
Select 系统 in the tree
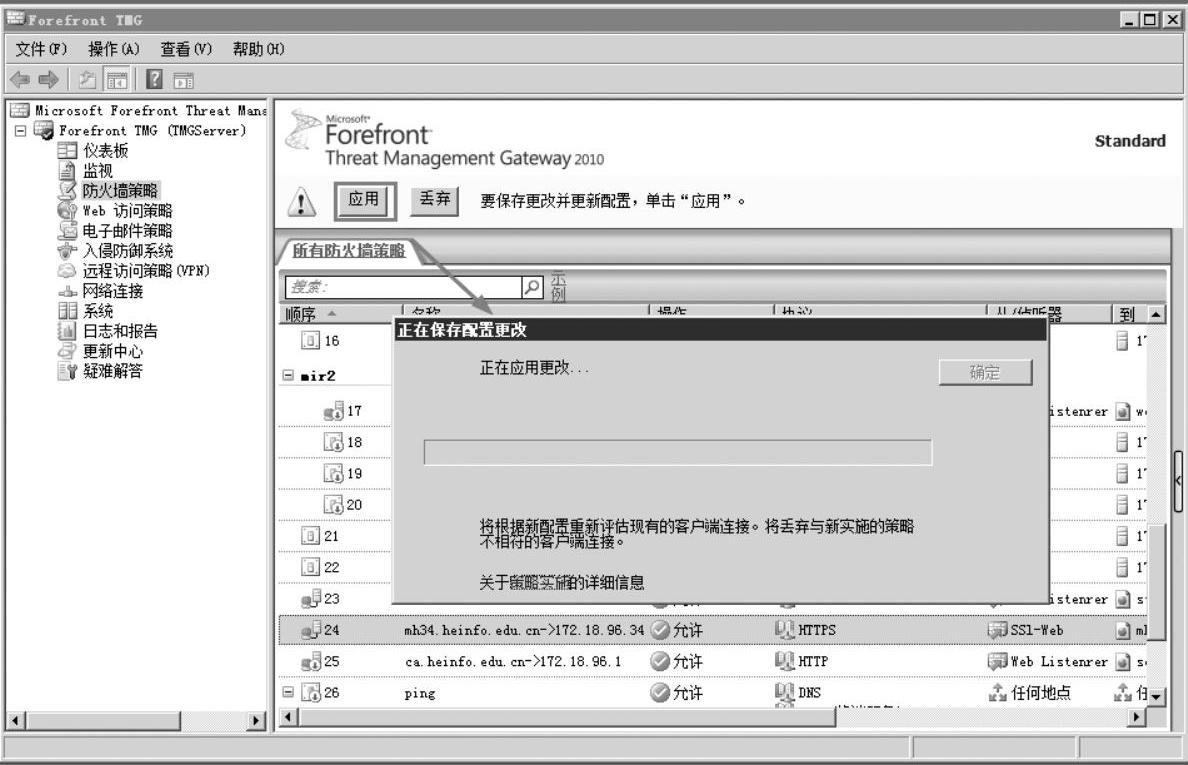click(98, 311)
